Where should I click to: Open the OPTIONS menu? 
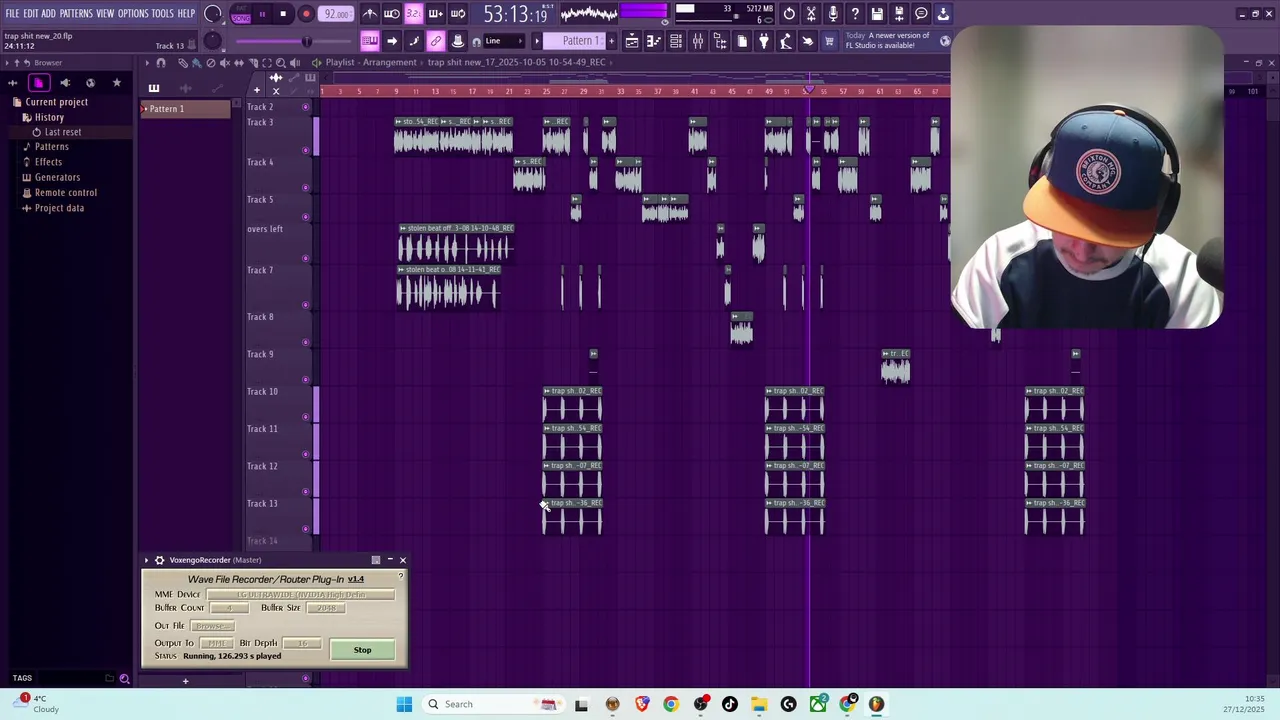133,14
